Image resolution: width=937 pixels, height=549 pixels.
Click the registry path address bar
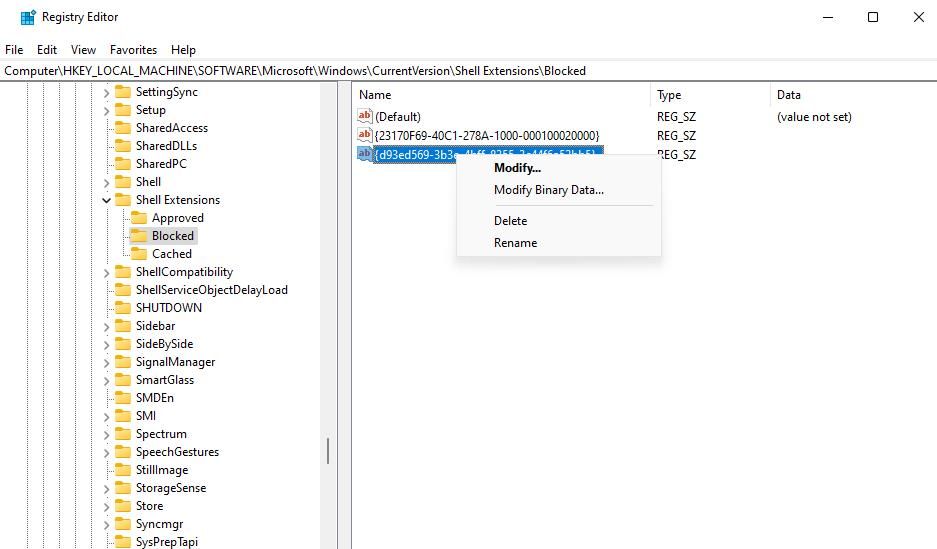pyautogui.click(x=468, y=70)
